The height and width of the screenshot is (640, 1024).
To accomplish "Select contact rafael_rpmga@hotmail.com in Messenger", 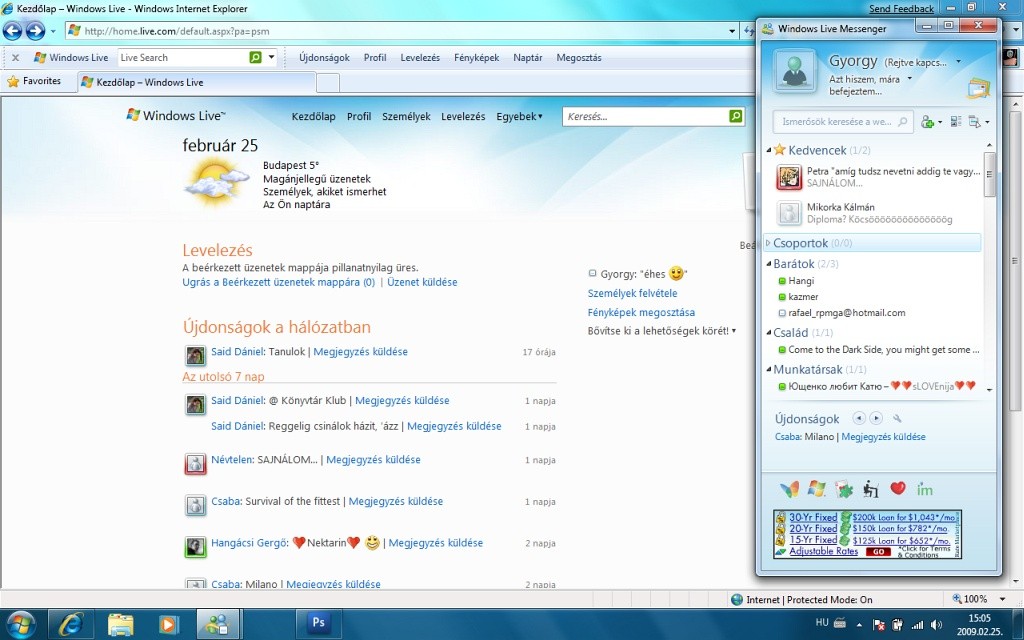I will pos(846,313).
